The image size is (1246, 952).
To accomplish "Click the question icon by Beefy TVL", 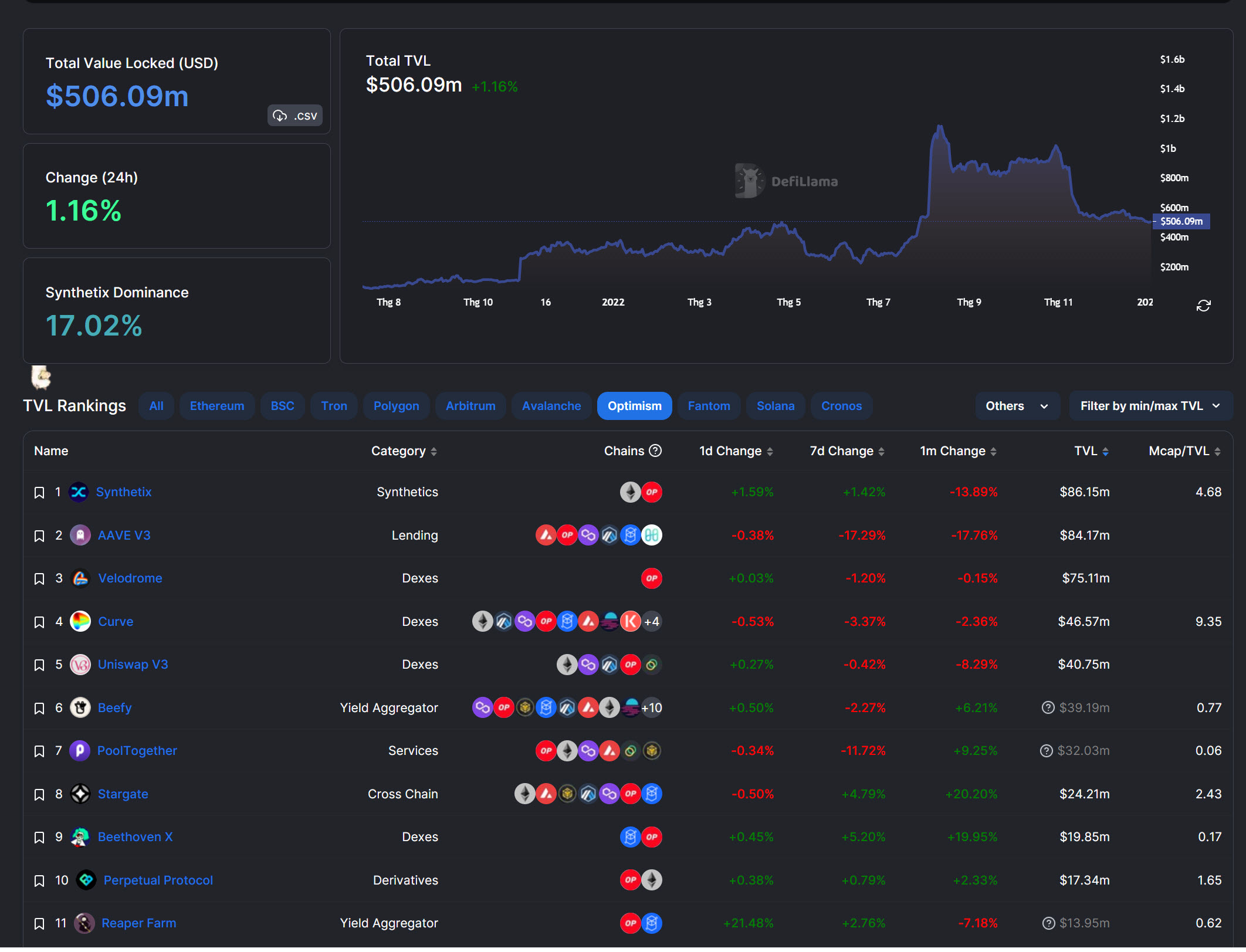I will (1048, 707).
